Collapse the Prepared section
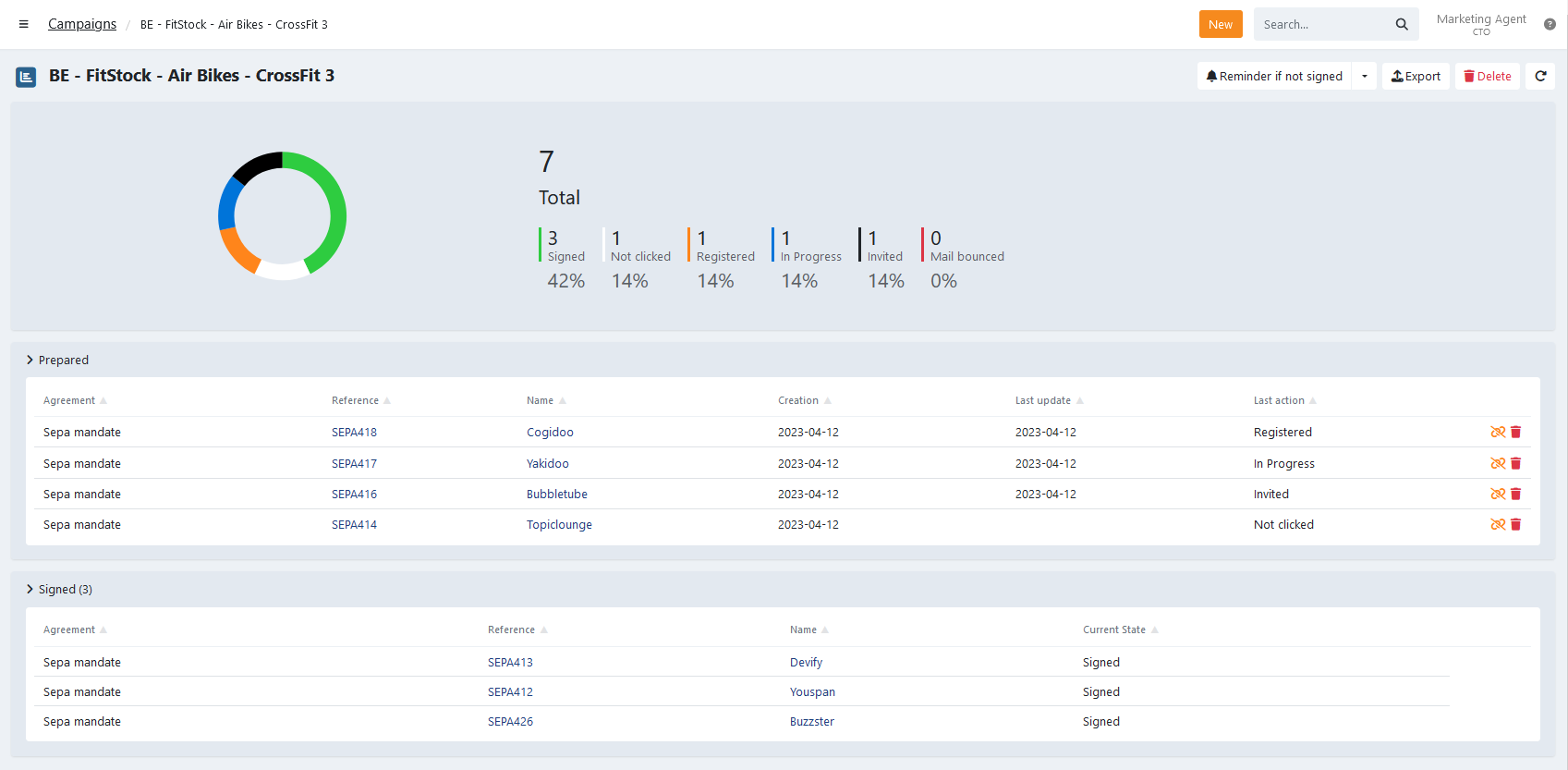This screenshot has height=770, width=1568. pyautogui.click(x=30, y=361)
